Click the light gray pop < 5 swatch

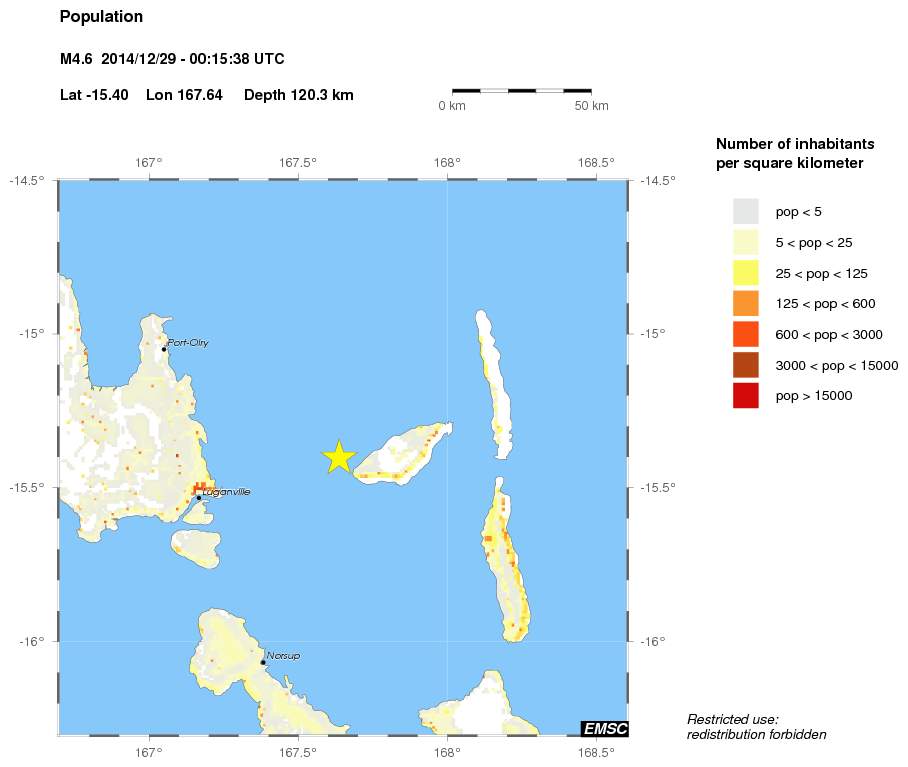(x=746, y=211)
